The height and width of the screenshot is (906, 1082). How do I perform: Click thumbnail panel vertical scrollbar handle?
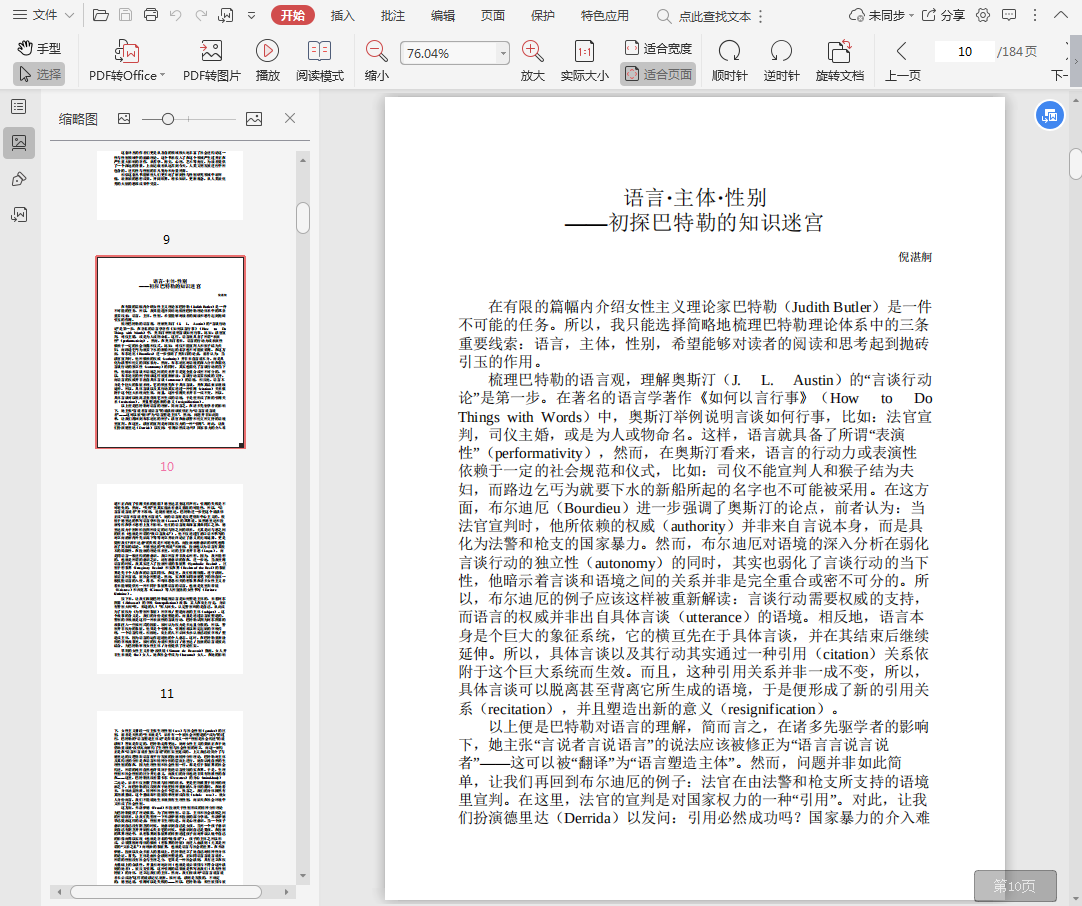[303, 217]
